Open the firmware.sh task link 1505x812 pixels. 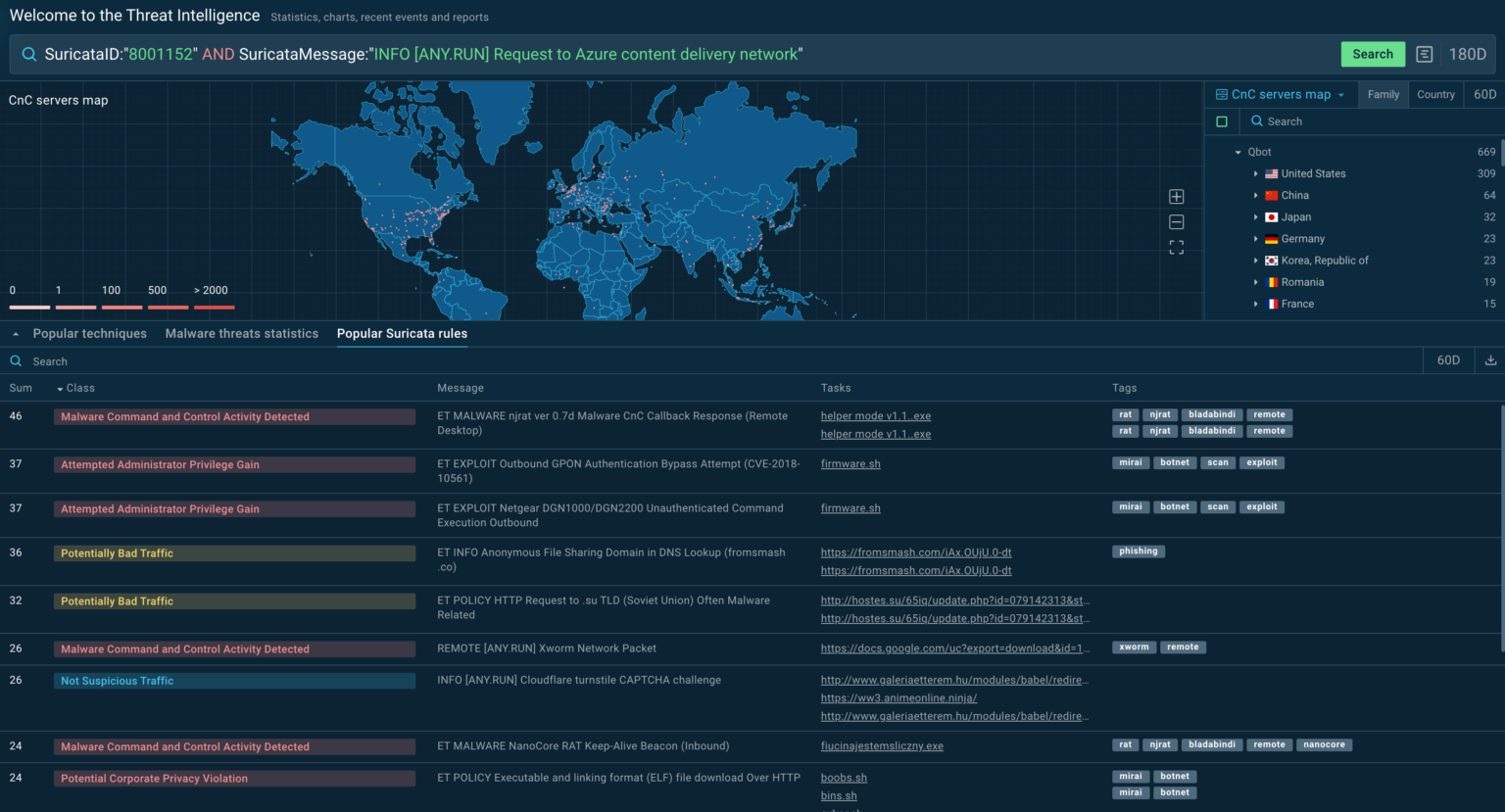(849, 463)
